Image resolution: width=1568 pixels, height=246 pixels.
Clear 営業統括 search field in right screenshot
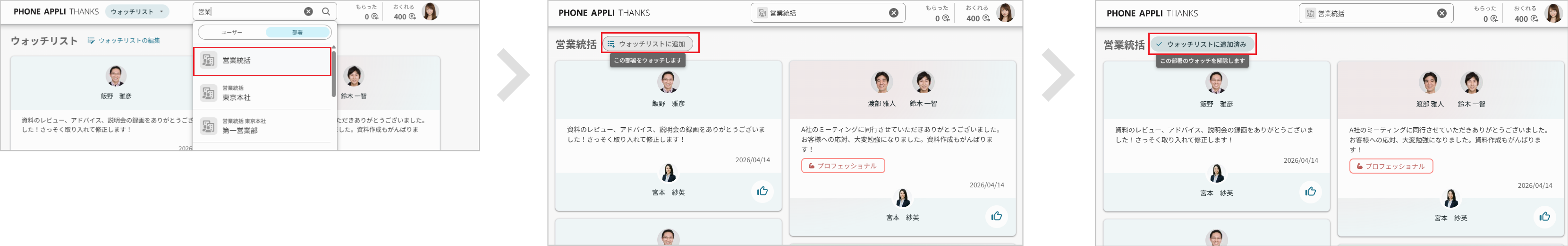pos(1442,13)
